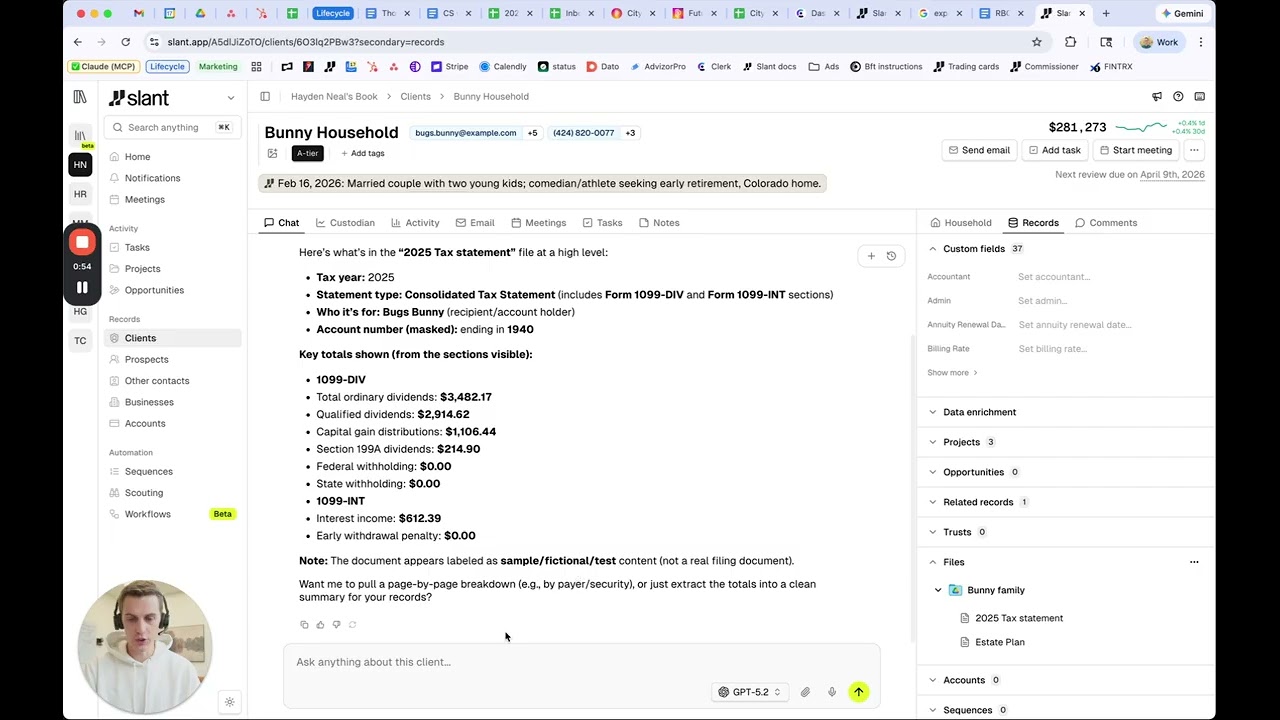Open the help question mark icon
This screenshot has width=1280, height=720.
(x=1178, y=97)
